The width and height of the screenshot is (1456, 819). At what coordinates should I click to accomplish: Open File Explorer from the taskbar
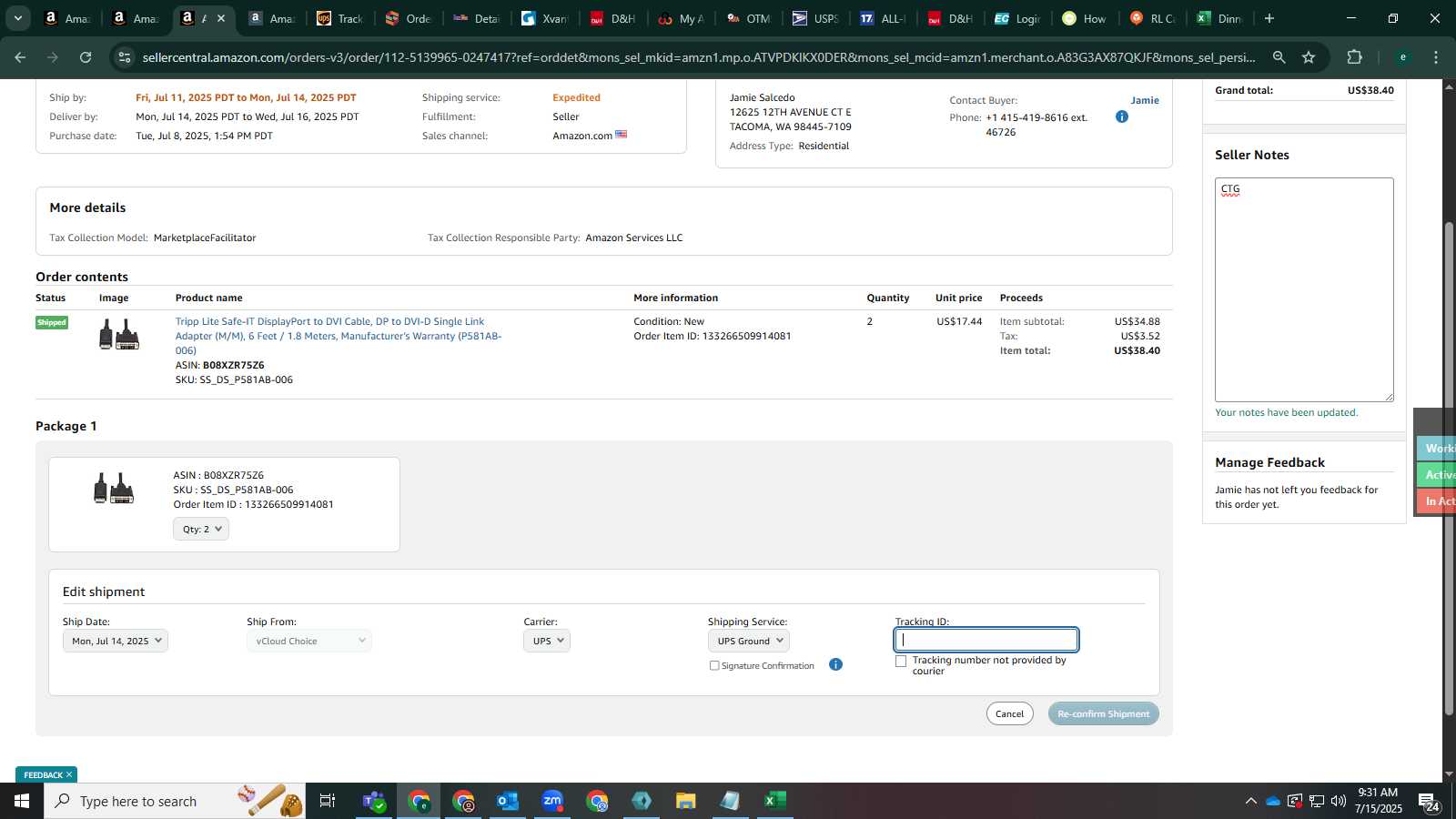coord(685,801)
